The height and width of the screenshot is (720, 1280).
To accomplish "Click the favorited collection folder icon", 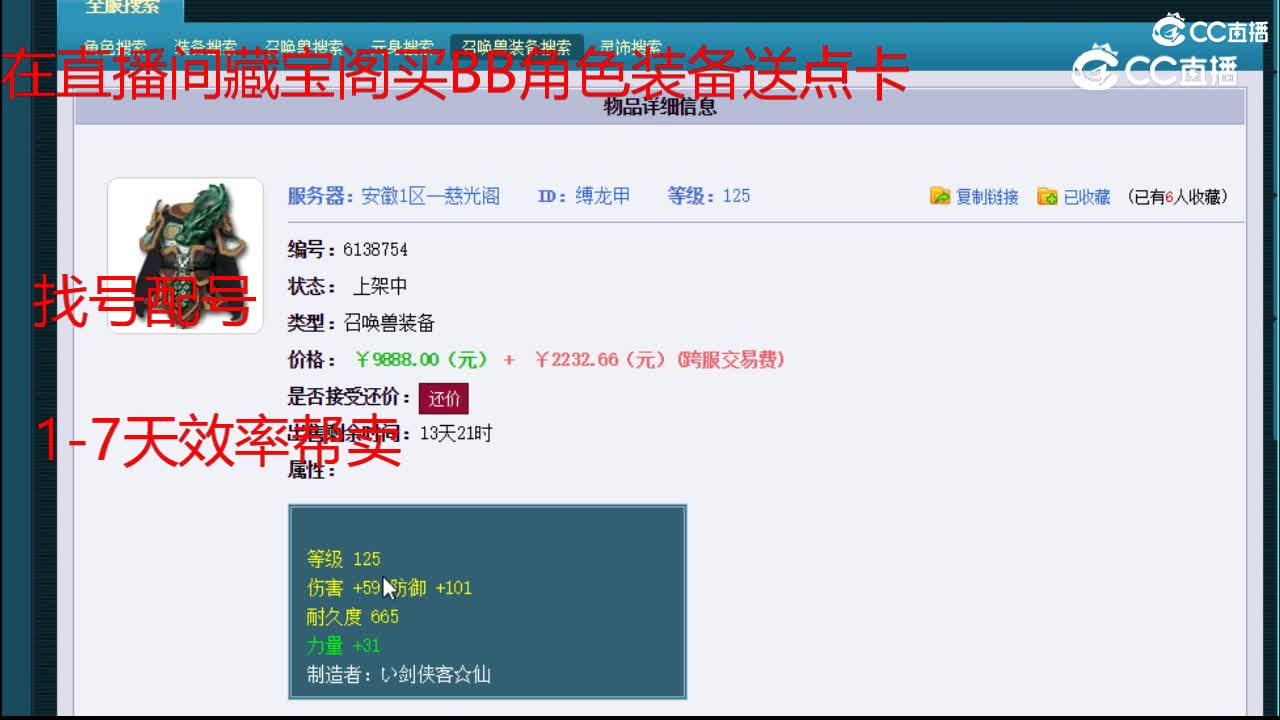I will tap(1046, 196).
